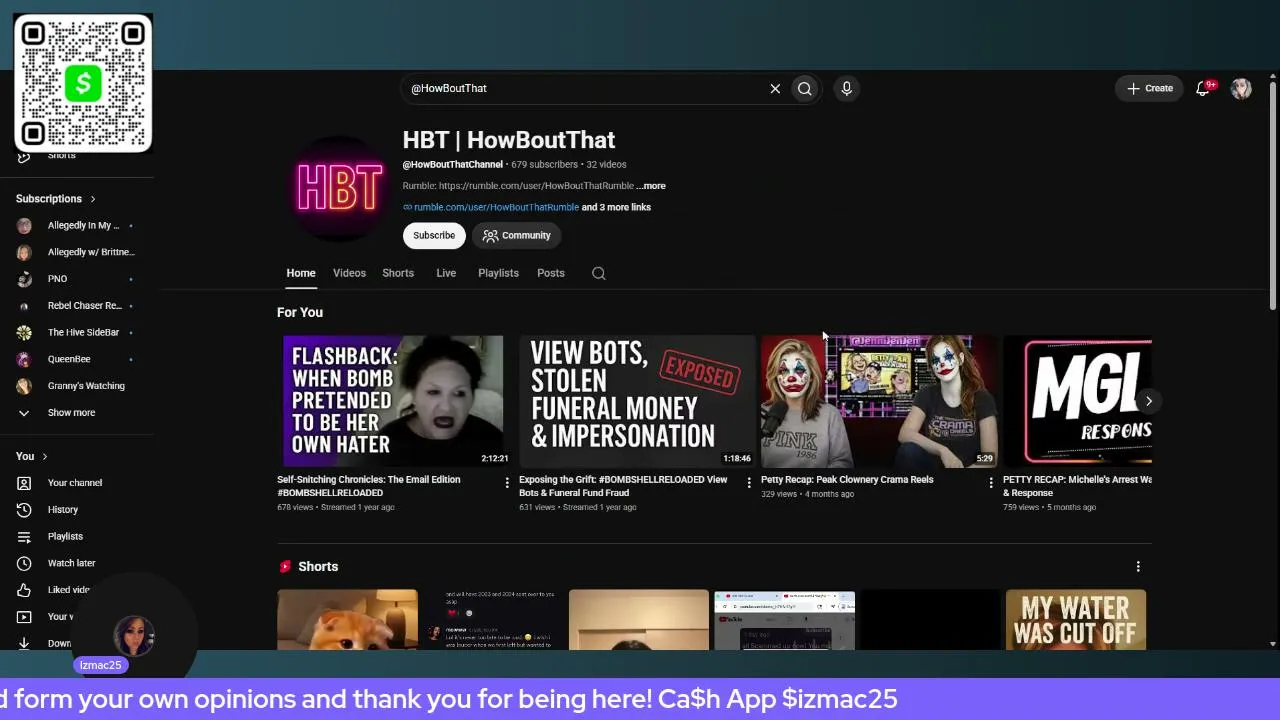The width and height of the screenshot is (1280, 720).
Task: Open options menu for Self-Snitching Chronicles video
Action: [x=507, y=483]
